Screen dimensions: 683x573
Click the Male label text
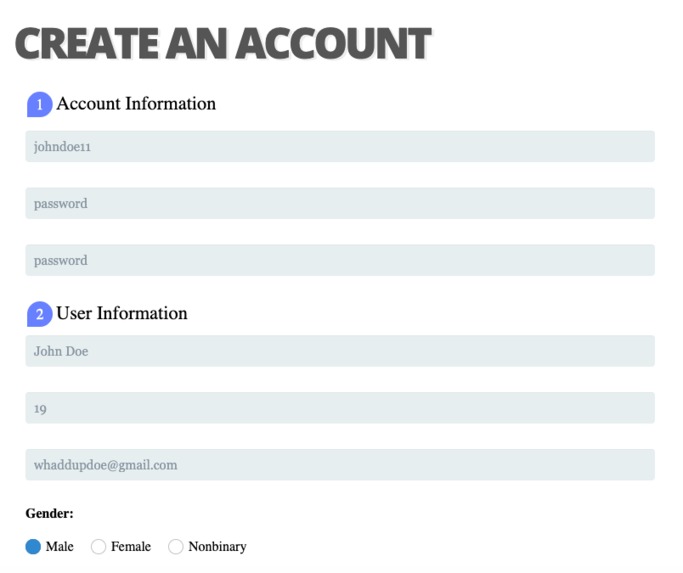(60, 546)
